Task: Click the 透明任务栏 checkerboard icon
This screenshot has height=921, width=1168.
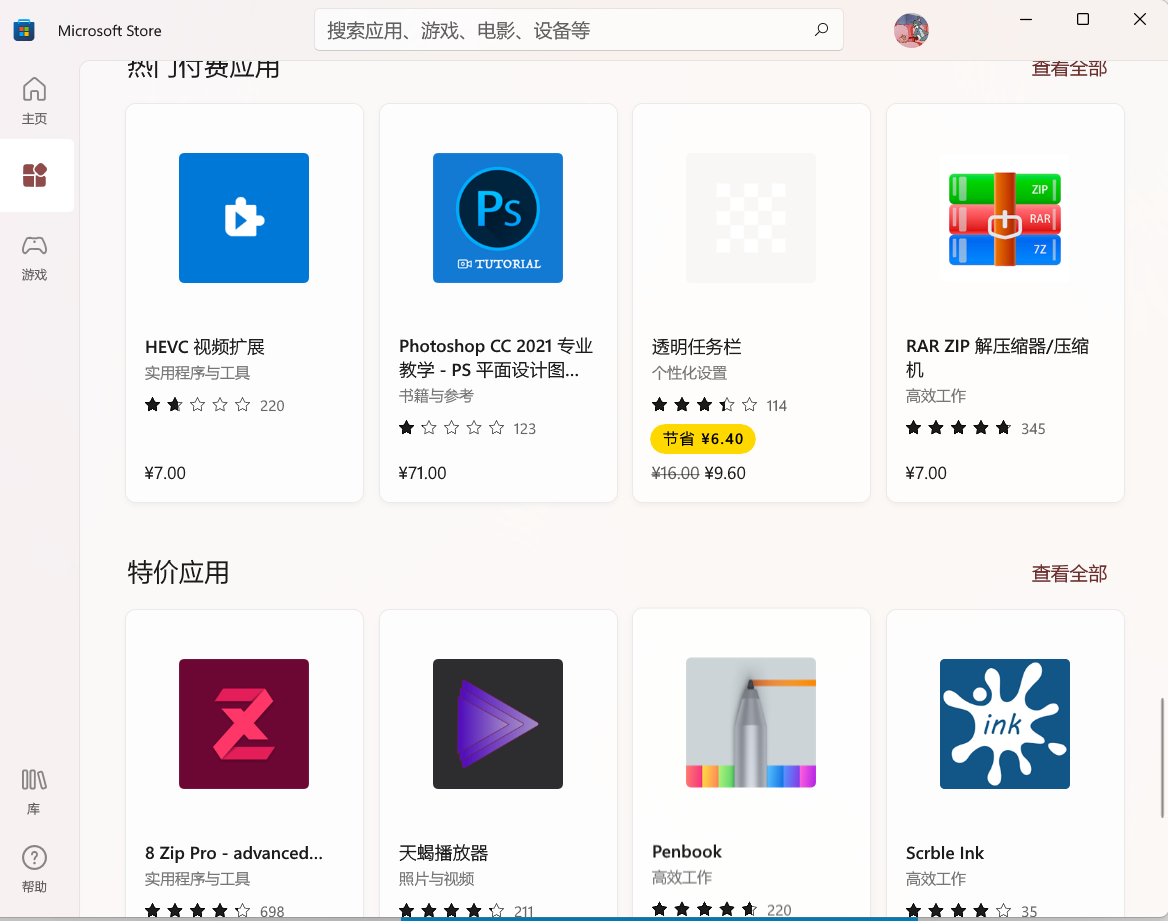Action: (751, 218)
